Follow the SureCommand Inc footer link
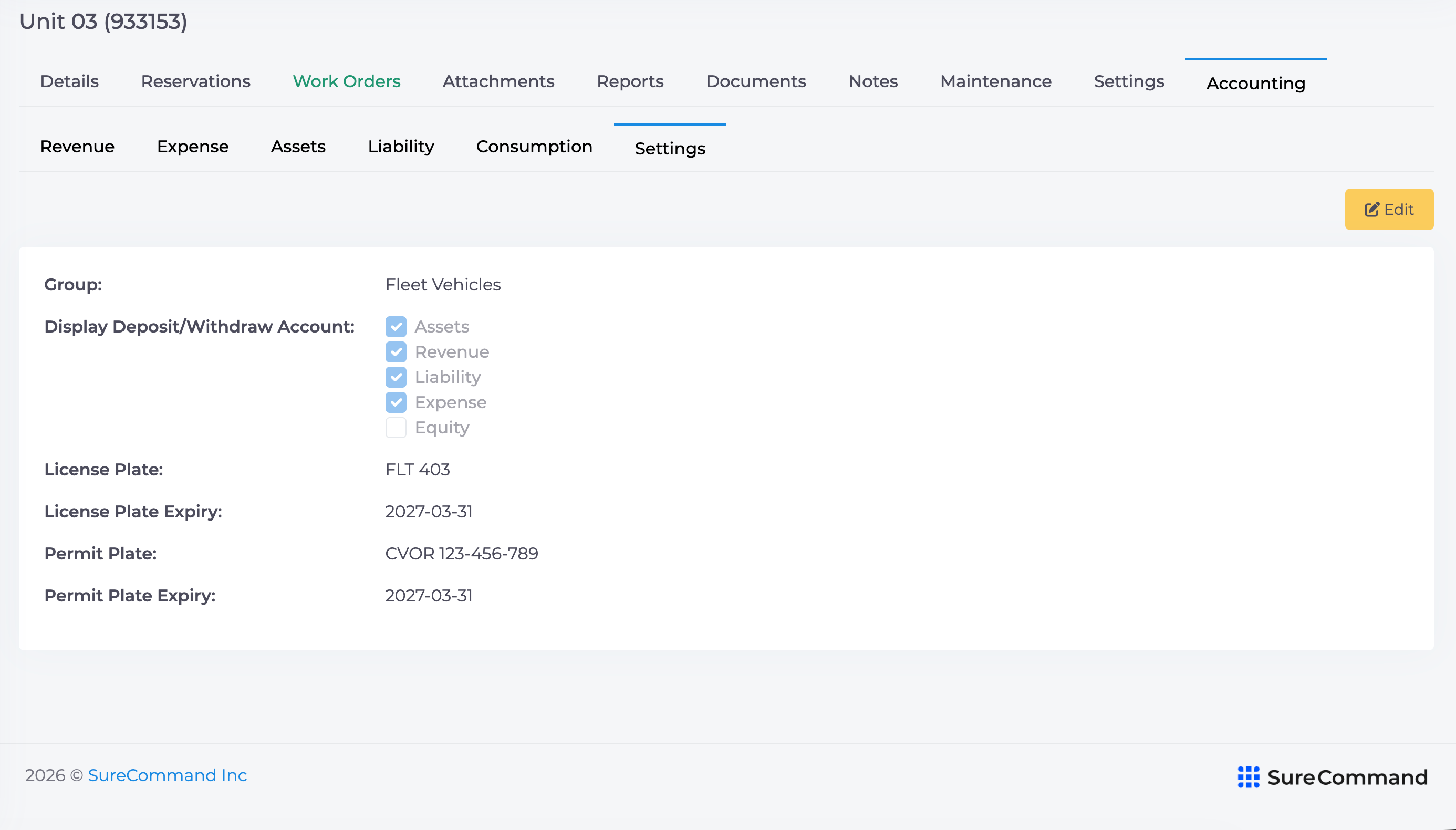1456x830 pixels. 167,775
